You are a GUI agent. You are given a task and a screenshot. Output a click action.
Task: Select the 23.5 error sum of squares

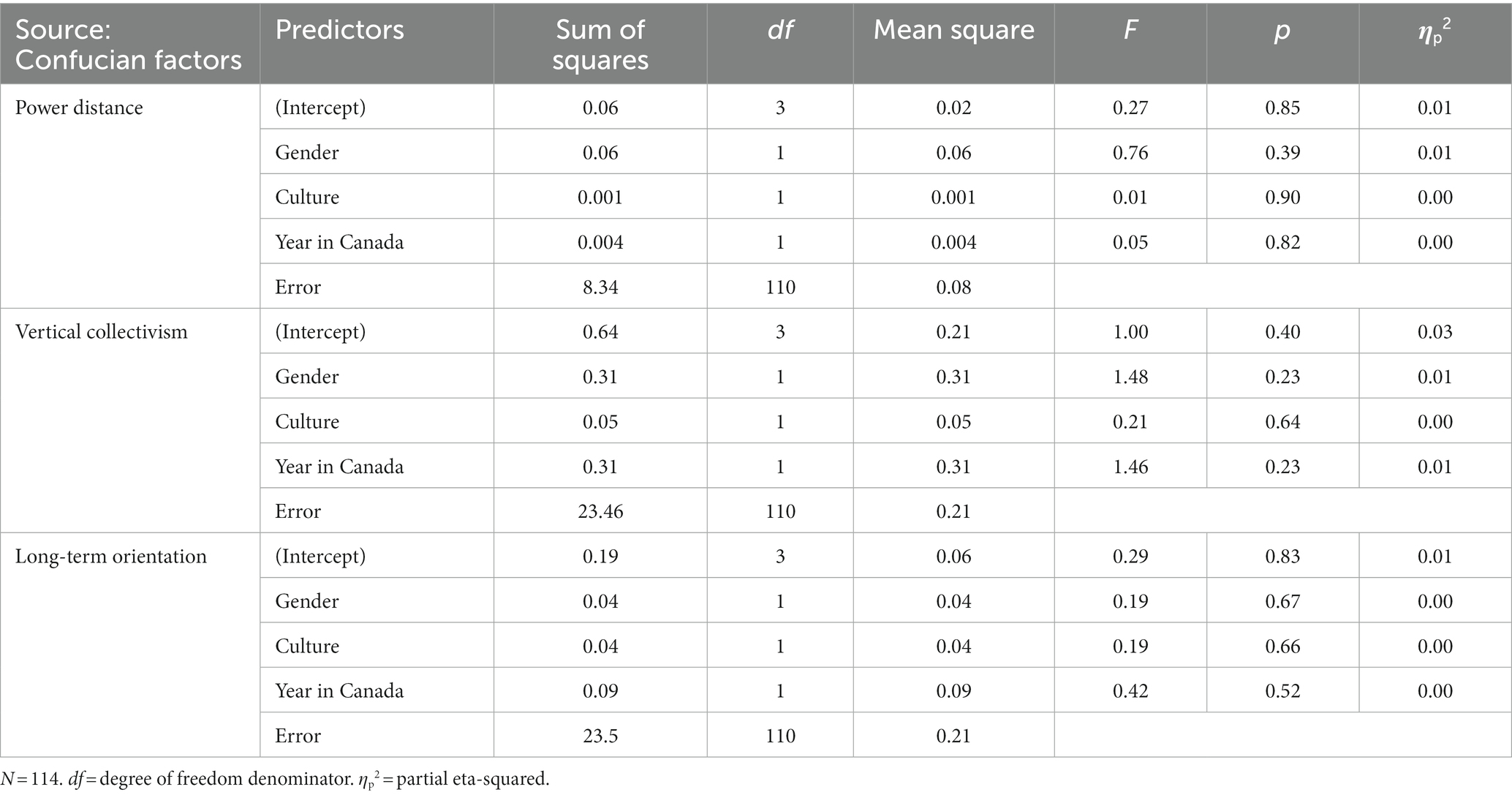pyautogui.click(x=600, y=736)
